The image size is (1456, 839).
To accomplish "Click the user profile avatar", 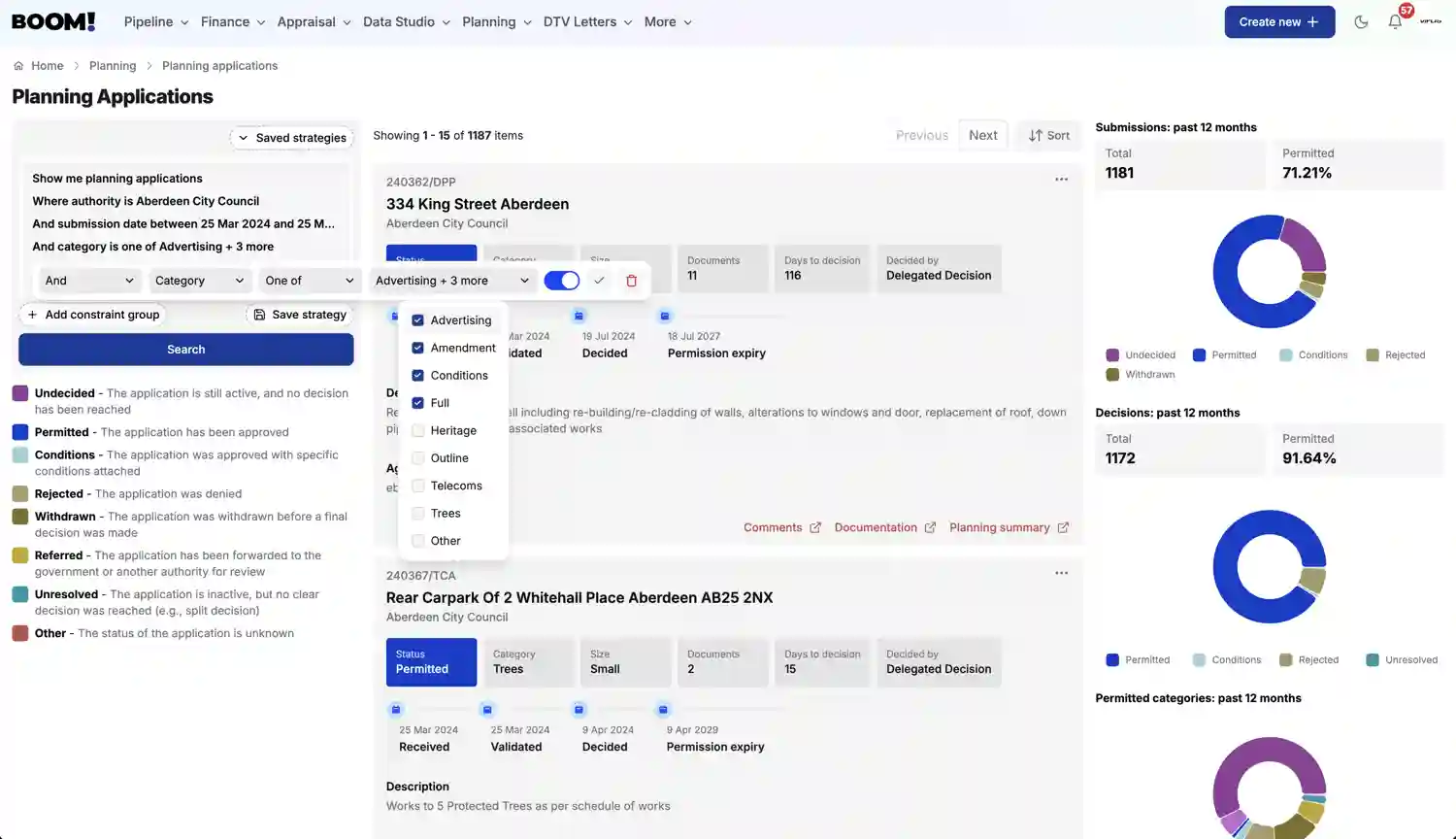I will (1431, 21).
